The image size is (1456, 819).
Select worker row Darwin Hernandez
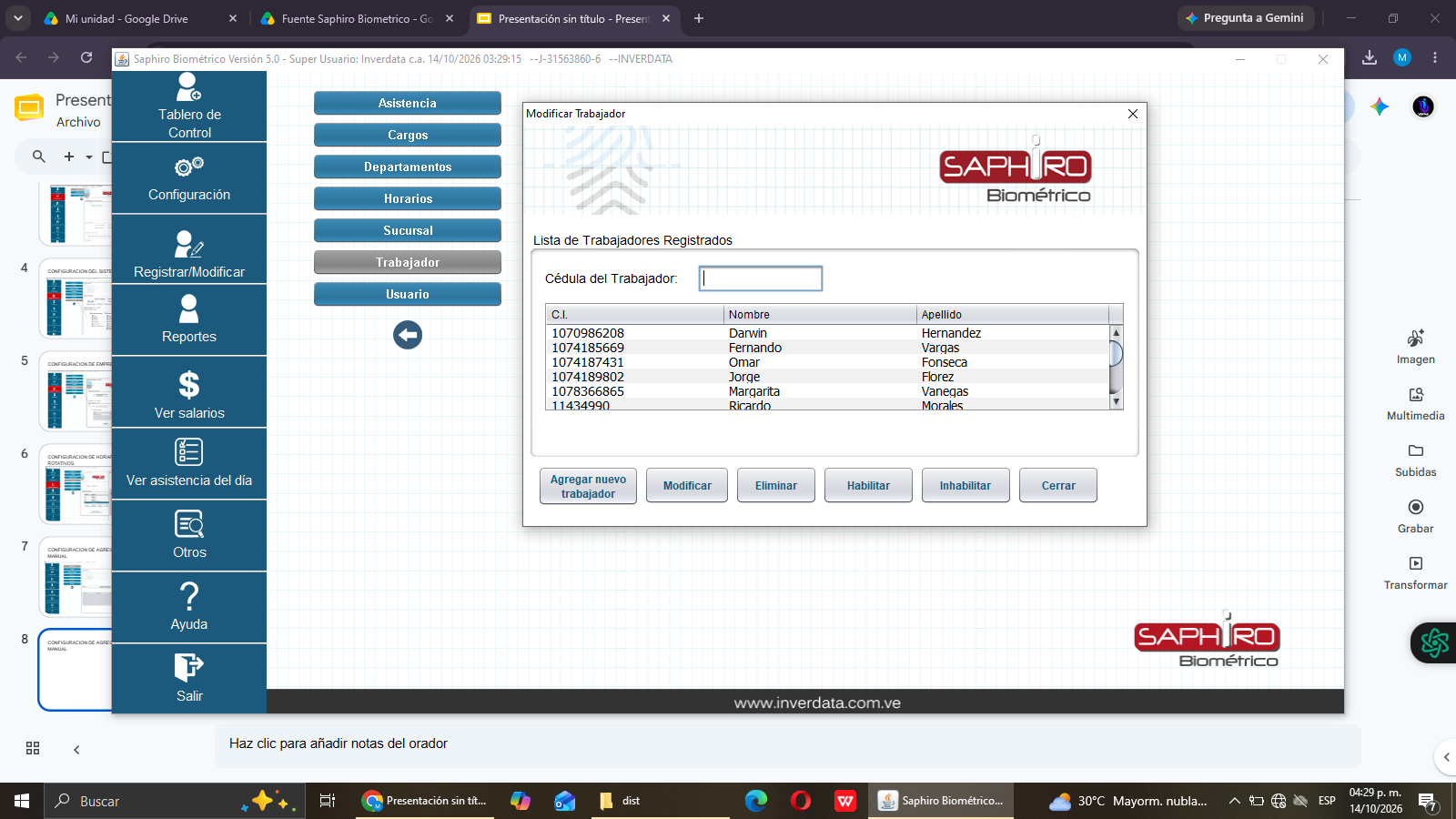(827, 333)
